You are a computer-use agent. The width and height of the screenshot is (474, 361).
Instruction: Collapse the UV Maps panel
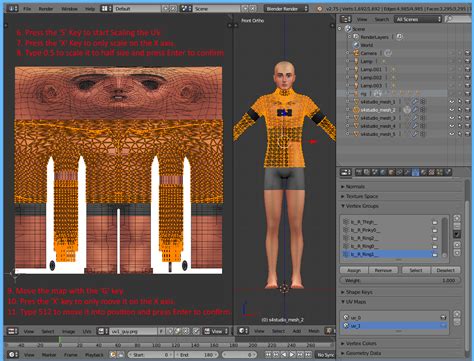[353, 302]
